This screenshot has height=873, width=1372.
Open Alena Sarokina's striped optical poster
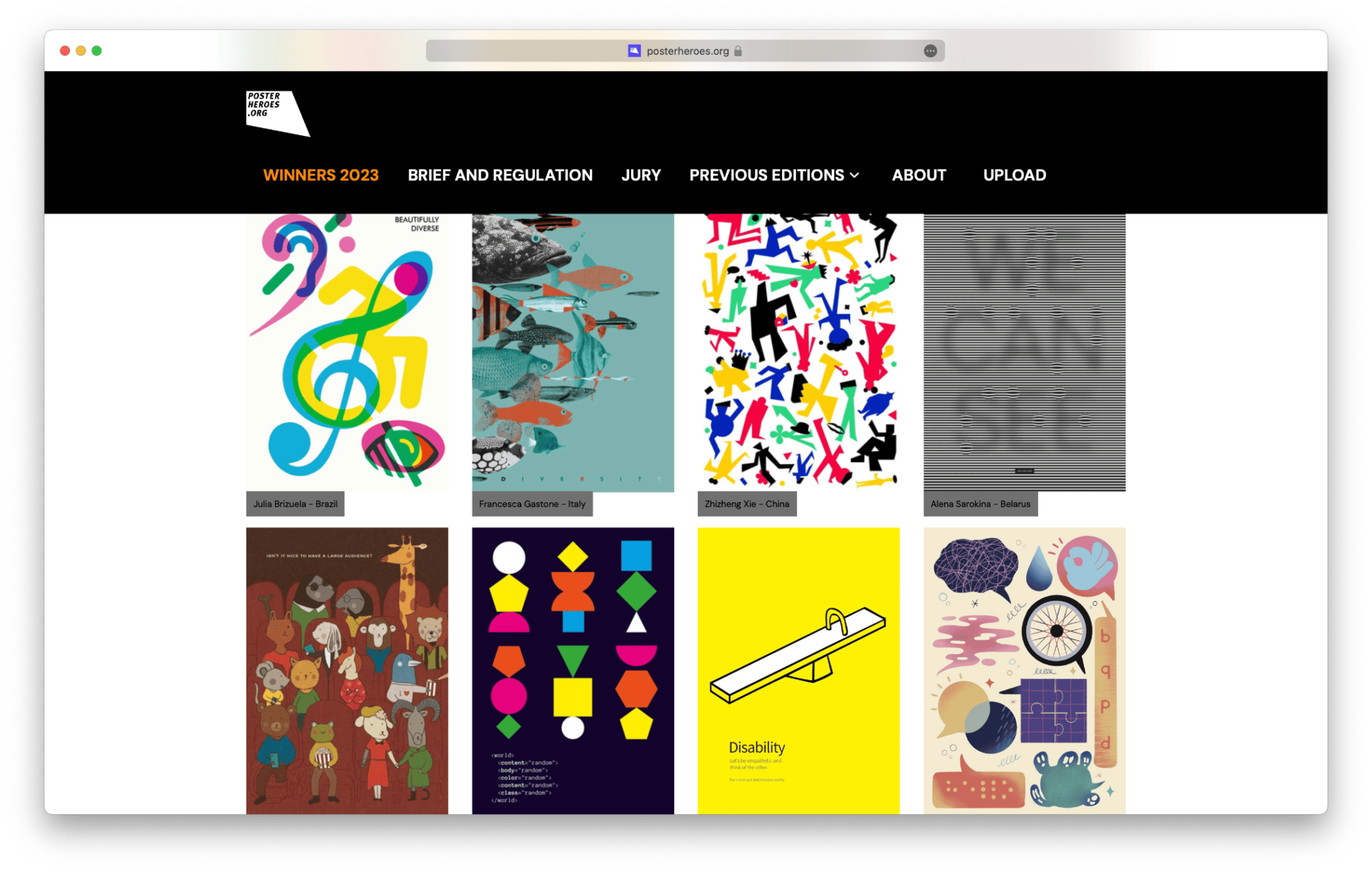1024,353
